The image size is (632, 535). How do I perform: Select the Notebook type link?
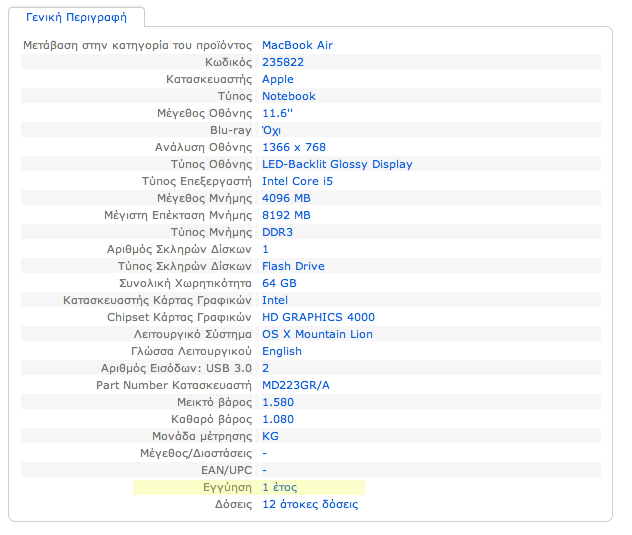click(x=289, y=96)
